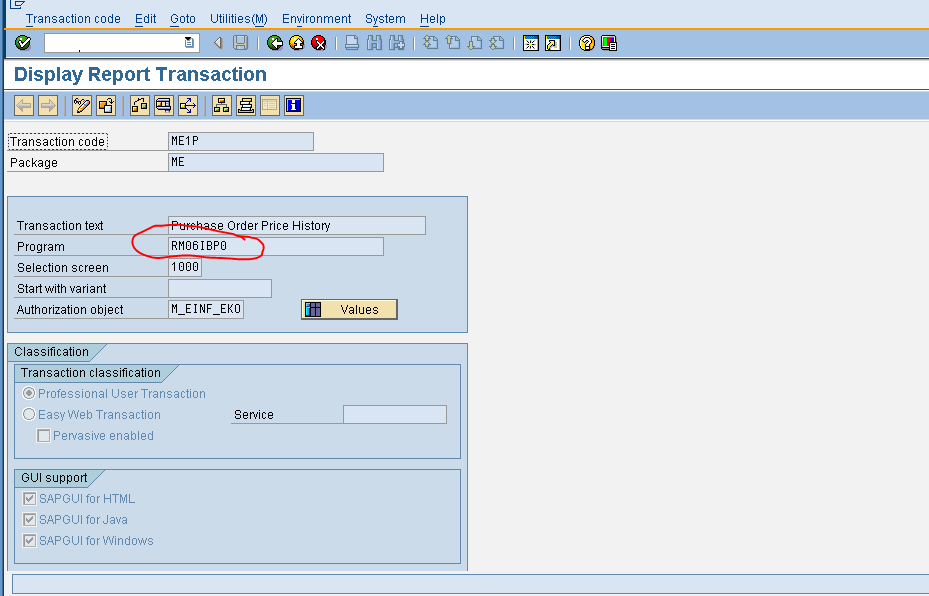Image resolution: width=929 pixels, height=596 pixels.
Task: Open the Customize Local Layout icon
Action: tap(607, 43)
